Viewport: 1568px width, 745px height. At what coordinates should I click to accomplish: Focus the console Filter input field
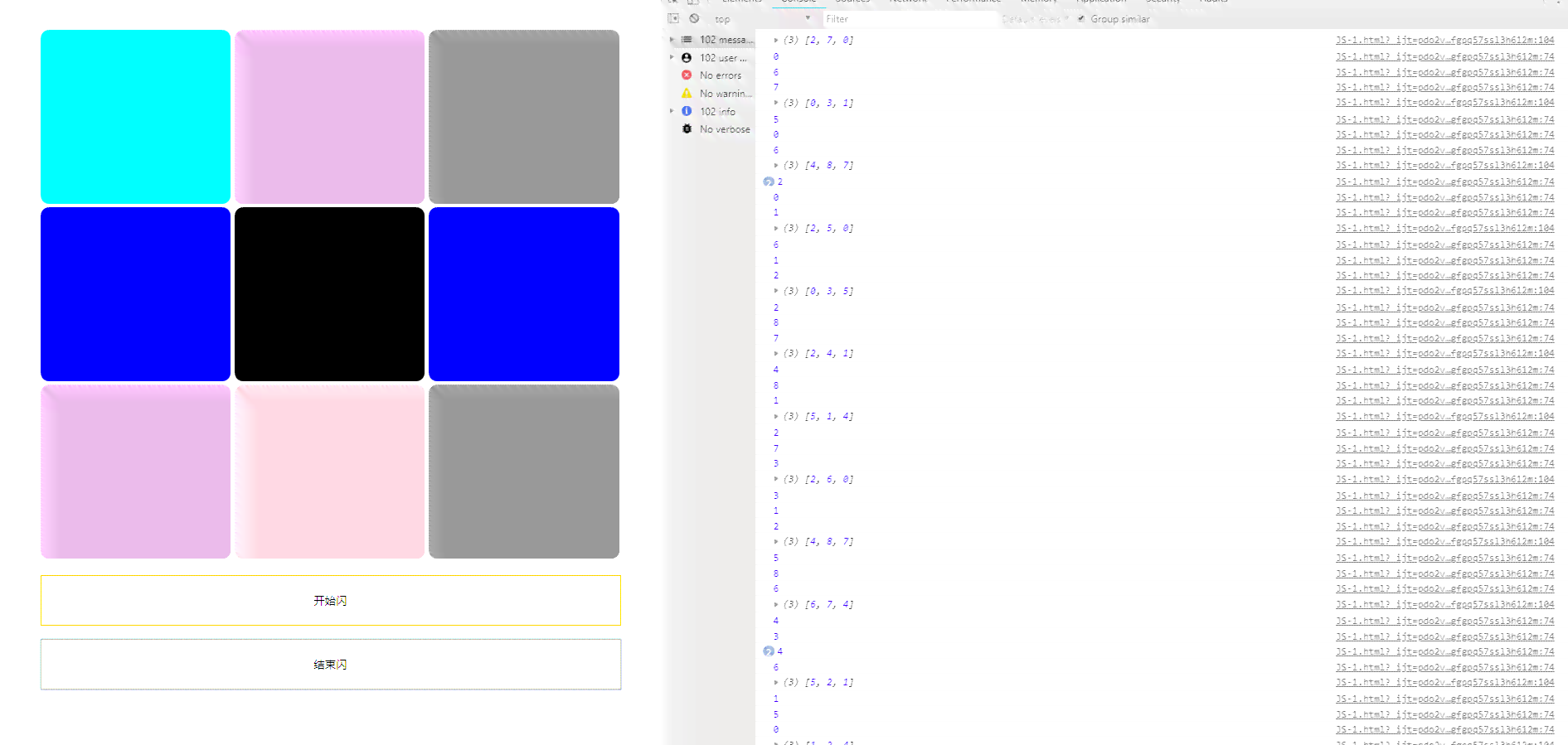click(x=910, y=19)
